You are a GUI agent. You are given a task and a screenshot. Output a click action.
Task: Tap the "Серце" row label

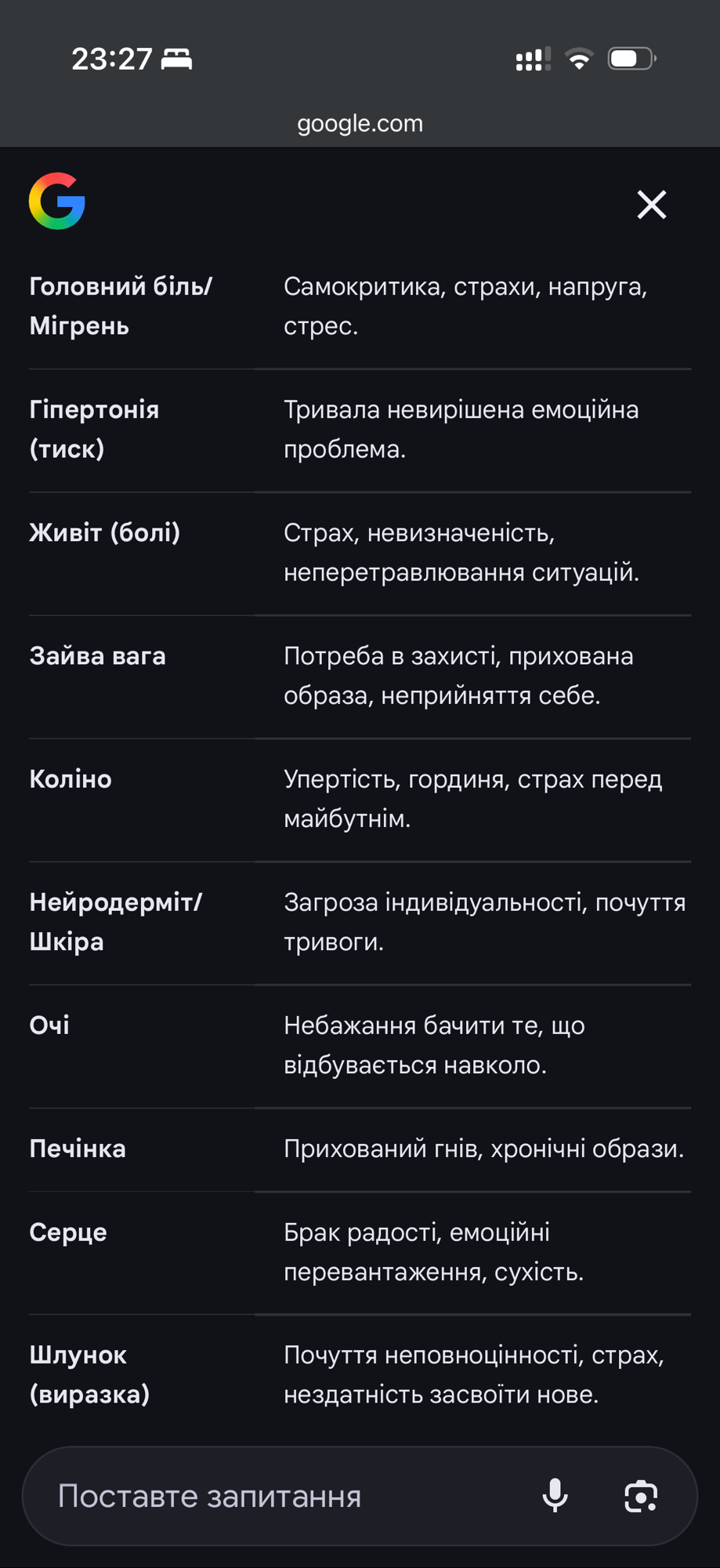pyautogui.click(x=68, y=1232)
